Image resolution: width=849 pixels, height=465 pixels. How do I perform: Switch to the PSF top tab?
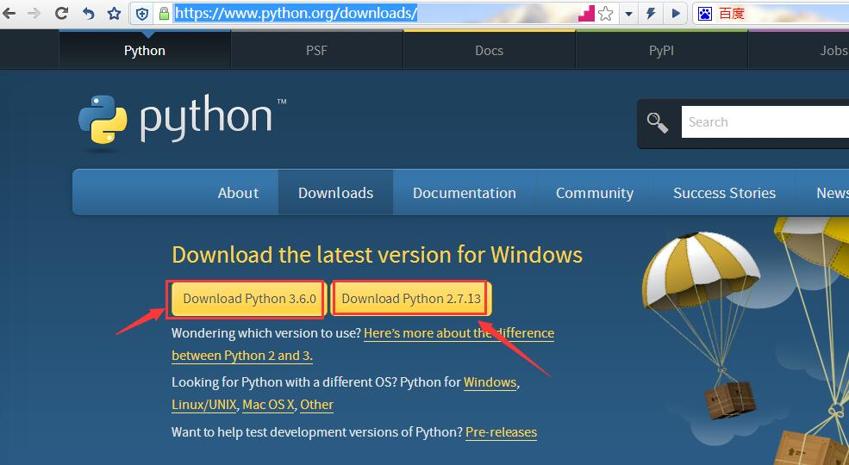[317, 50]
